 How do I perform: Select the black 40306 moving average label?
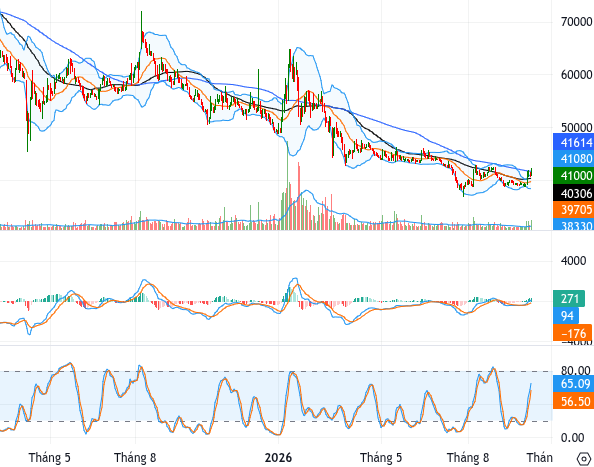coord(574,193)
